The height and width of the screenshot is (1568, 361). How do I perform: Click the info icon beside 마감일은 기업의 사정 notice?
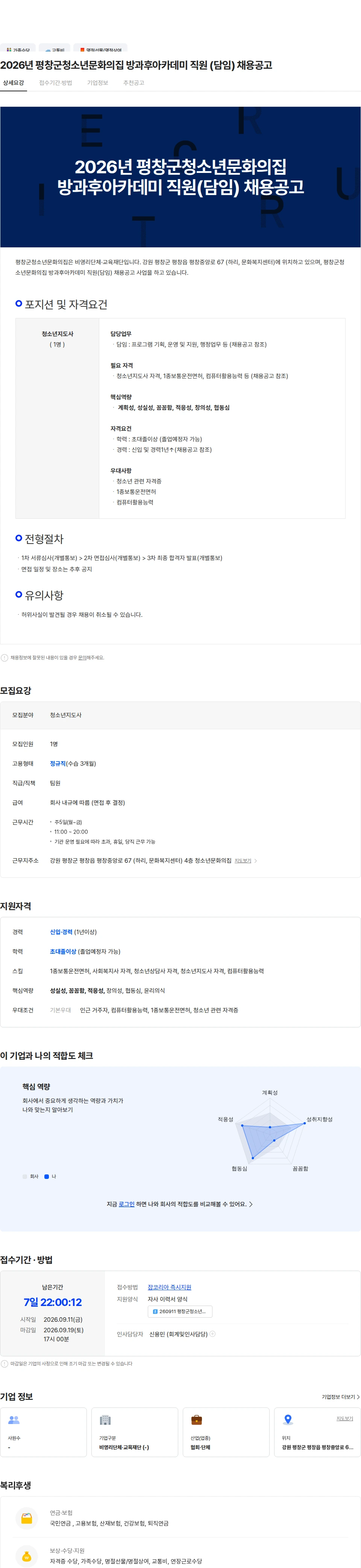click(5, 1363)
